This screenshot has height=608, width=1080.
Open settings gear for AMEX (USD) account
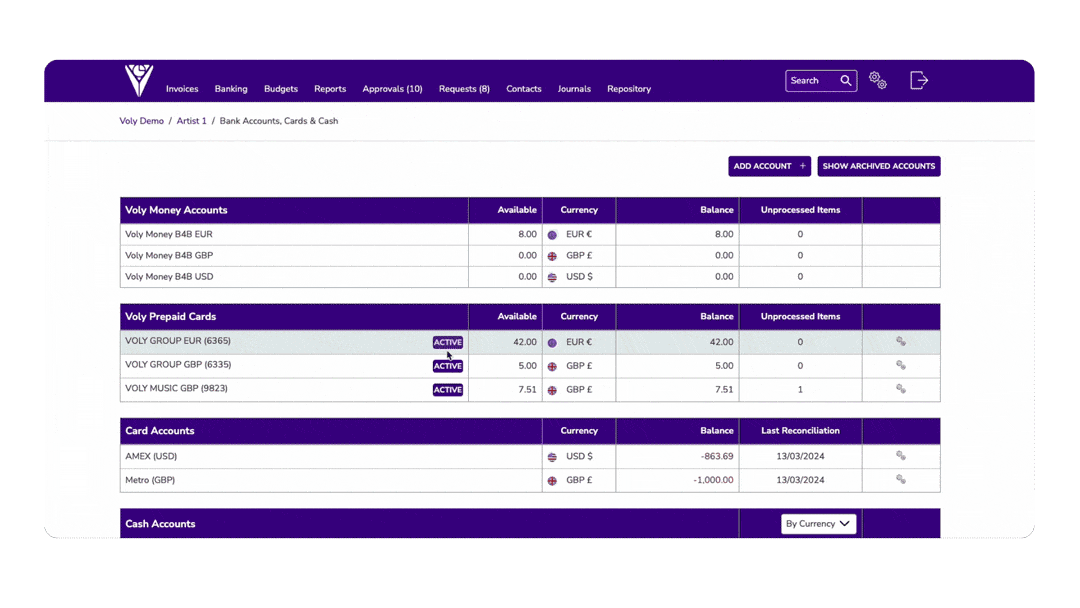(x=901, y=456)
